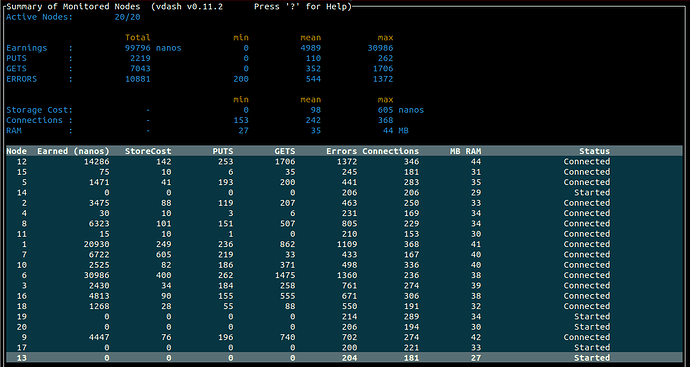Select highlighted row for node 13
This screenshot has height=367, width=690.
pyautogui.click(x=345, y=358)
